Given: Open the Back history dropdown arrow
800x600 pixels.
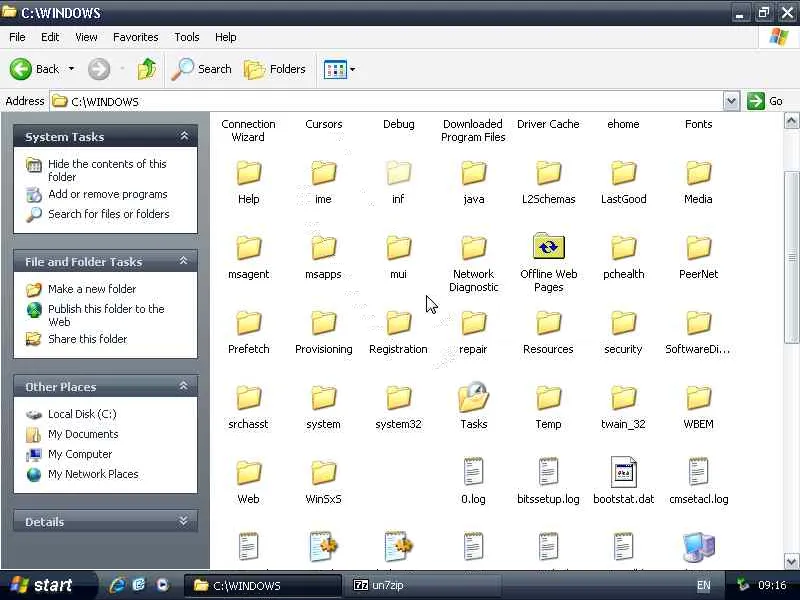Looking at the screenshot, I should [x=71, y=69].
